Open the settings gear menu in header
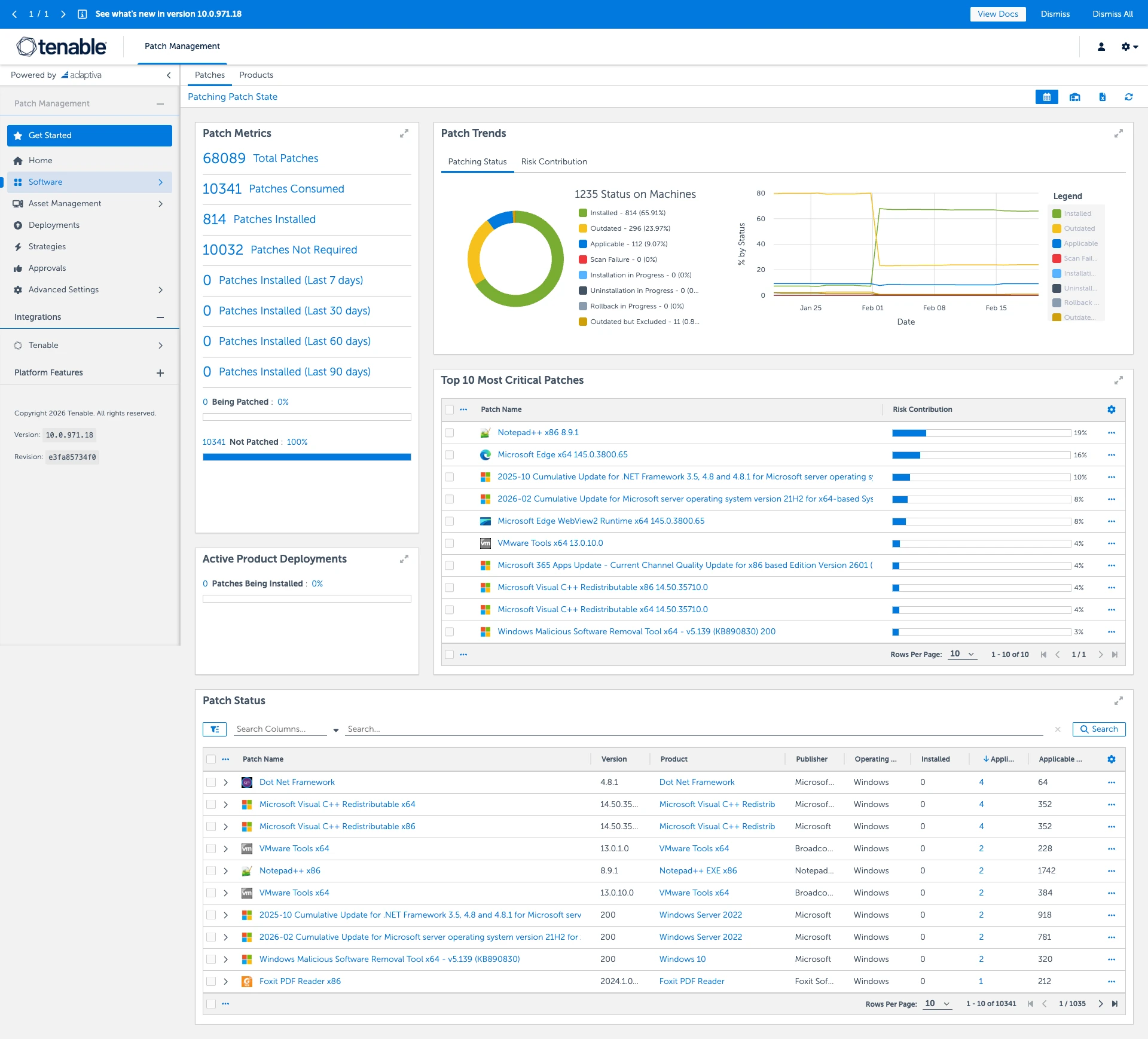Viewport: 1148px width, 1039px height. (1129, 47)
